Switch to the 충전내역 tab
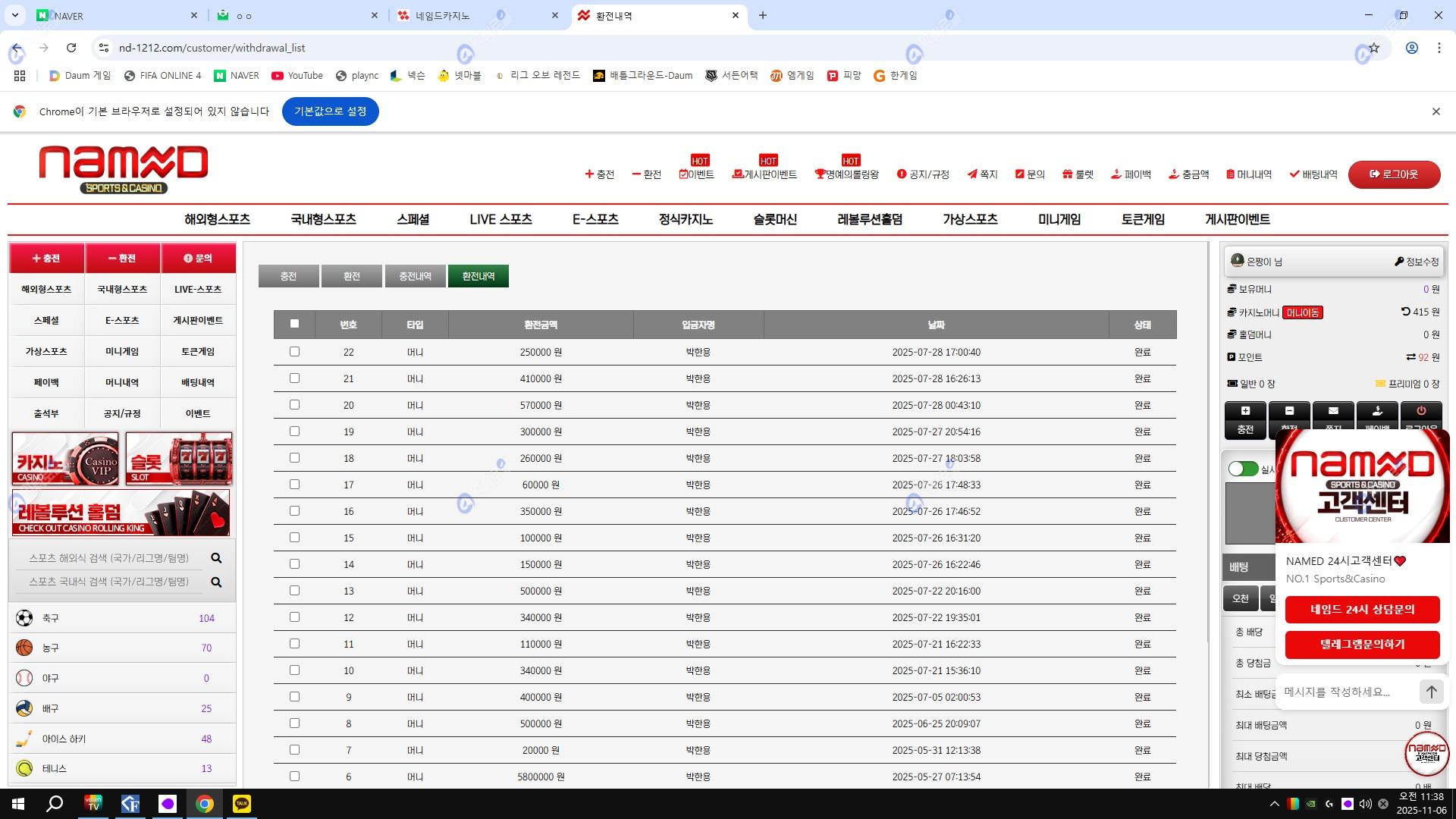1456x819 pixels. coord(415,276)
